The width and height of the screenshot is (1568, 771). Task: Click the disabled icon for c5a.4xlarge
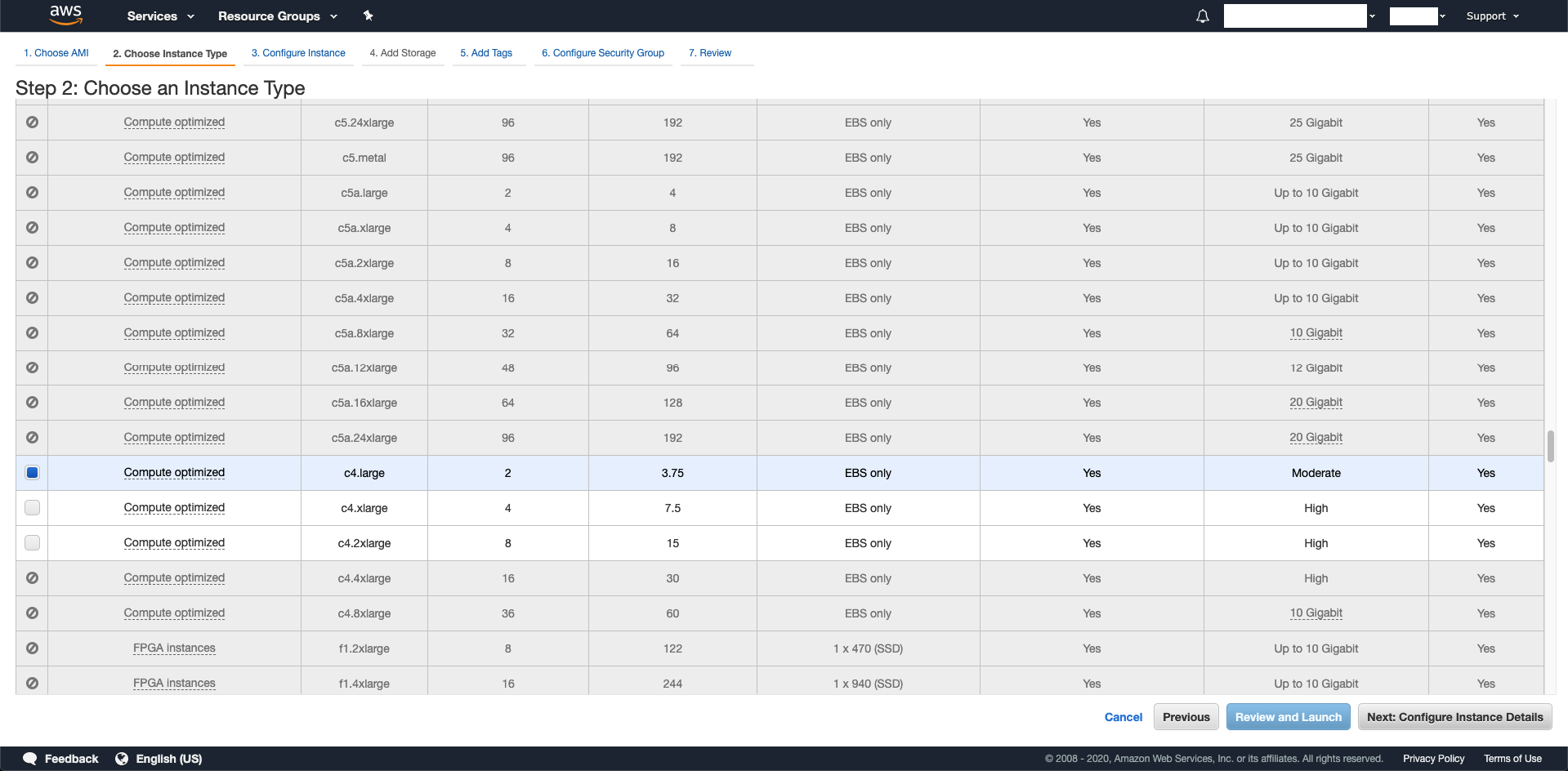32,298
